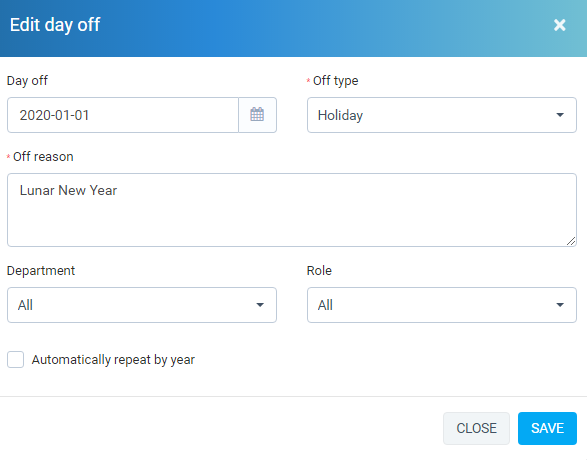
Task: Click the Holiday value in Off type
Action: coord(340,115)
